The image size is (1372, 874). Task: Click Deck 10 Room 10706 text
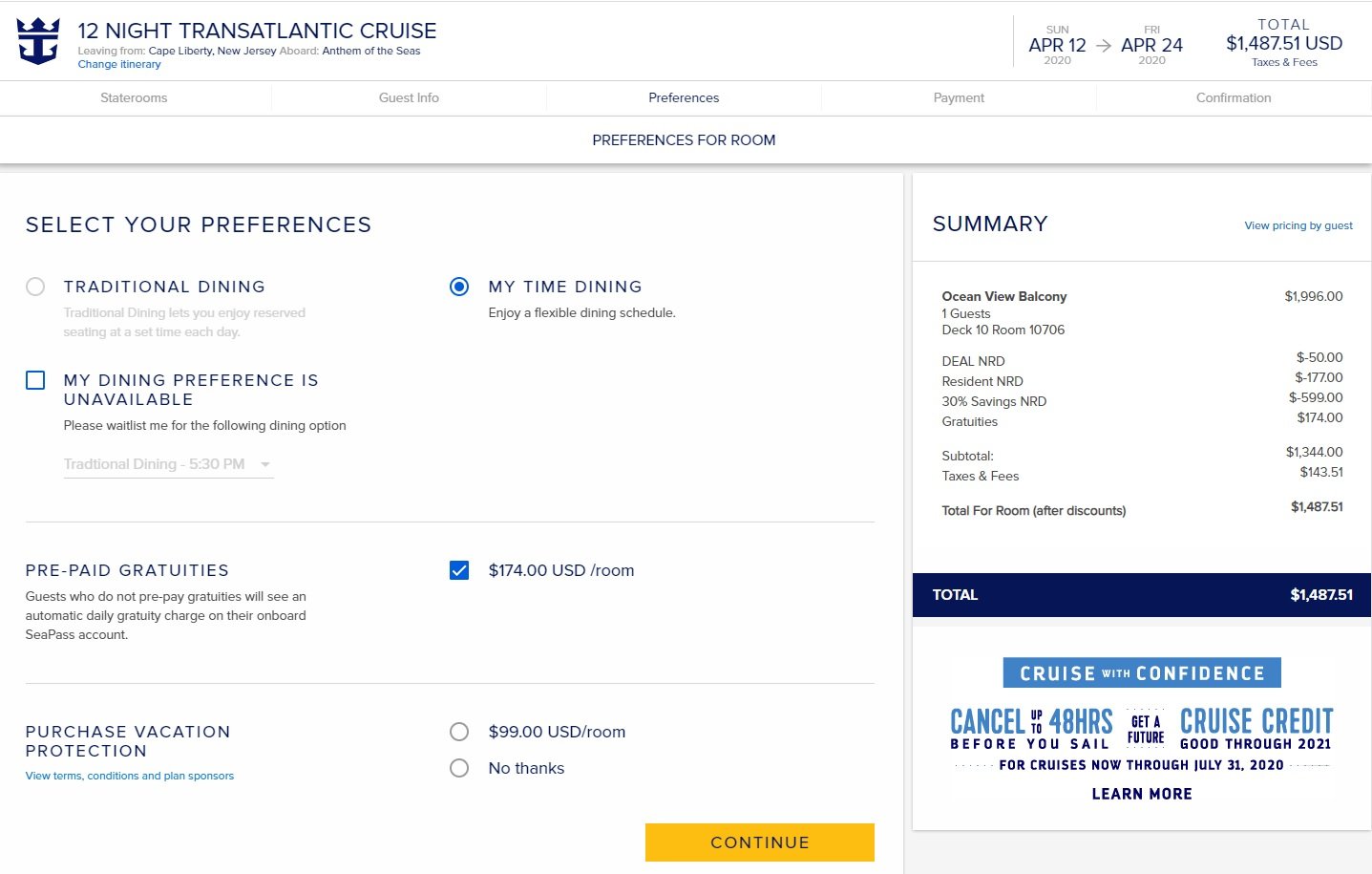[x=1003, y=330]
